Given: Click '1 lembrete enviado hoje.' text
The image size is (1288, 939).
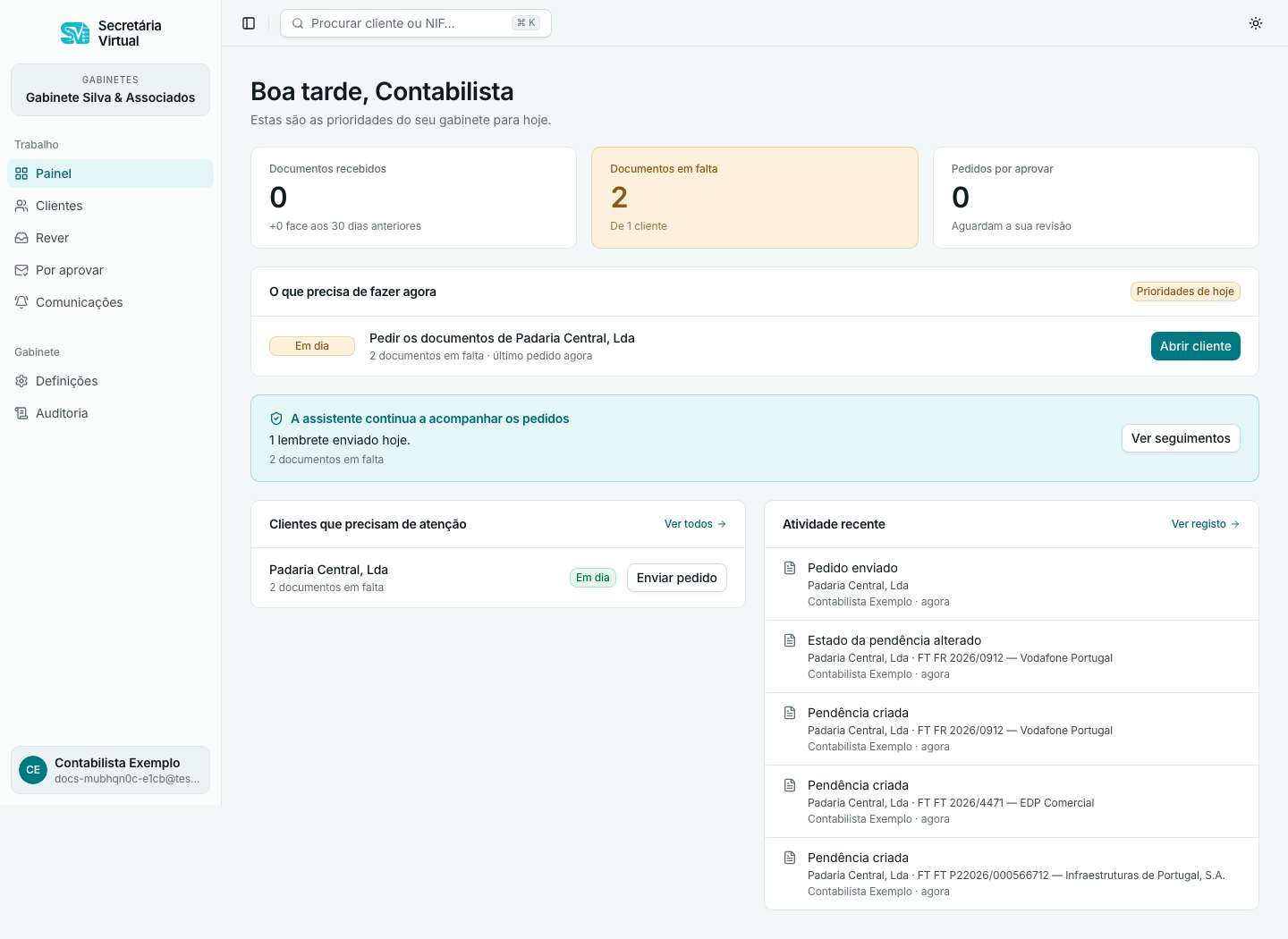Looking at the screenshot, I should (x=340, y=440).
